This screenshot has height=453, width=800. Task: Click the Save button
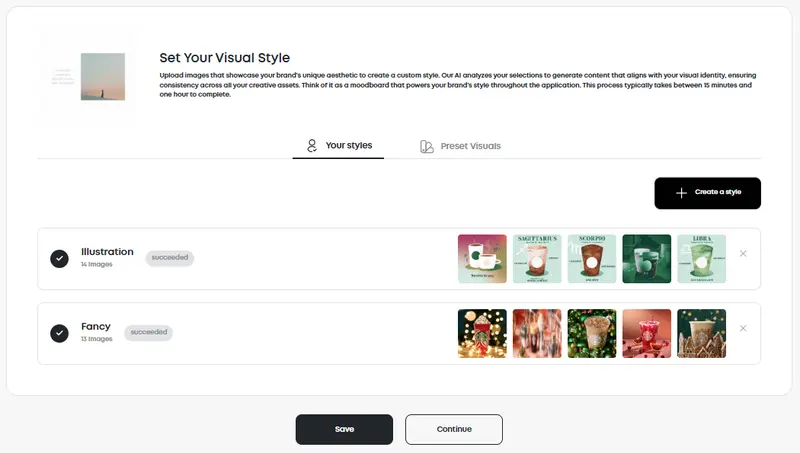click(x=344, y=430)
